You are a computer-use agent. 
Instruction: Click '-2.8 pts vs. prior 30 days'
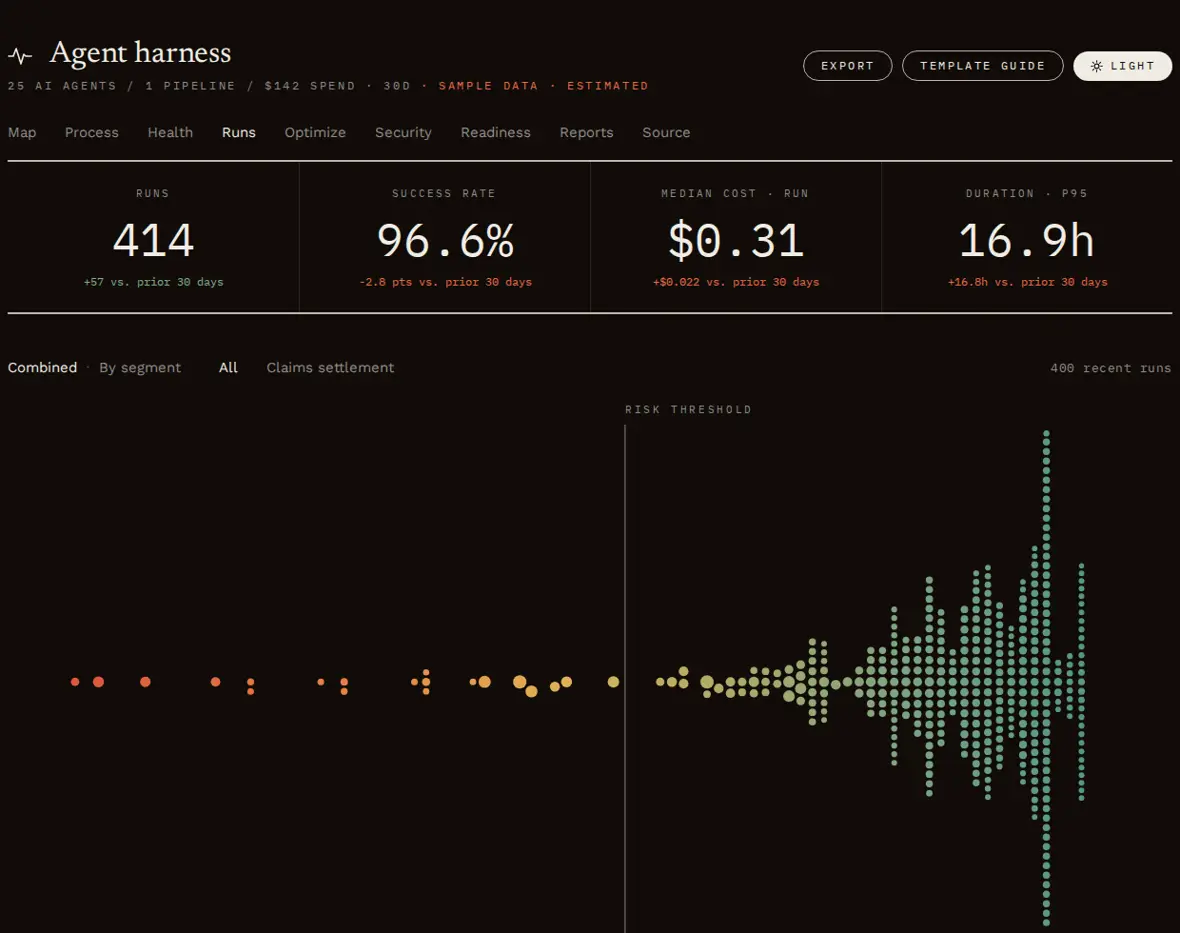coord(446,282)
